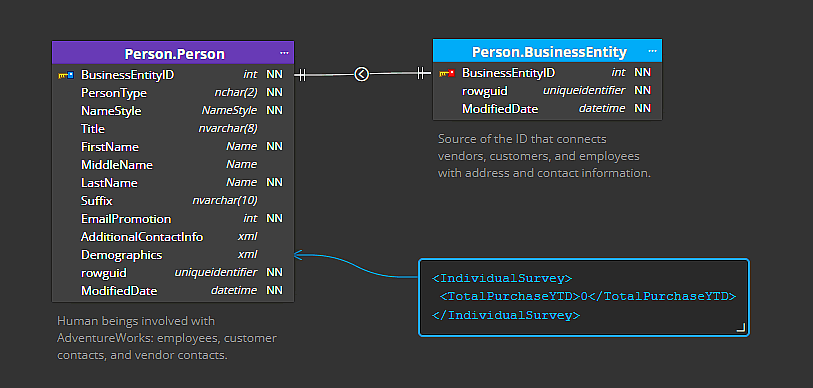Viewport: 813px width, 388px height.
Task: Select the Person.BusinessEntity table header
Action: pyautogui.click(x=548, y=51)
